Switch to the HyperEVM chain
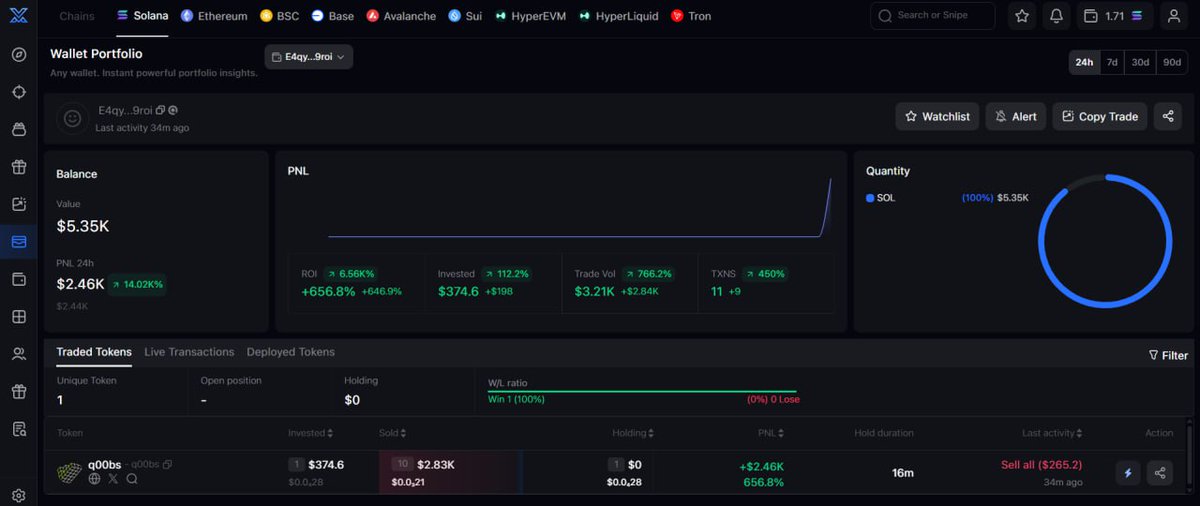The height and width of the screenshot is (506, 1200). point(530,16)
